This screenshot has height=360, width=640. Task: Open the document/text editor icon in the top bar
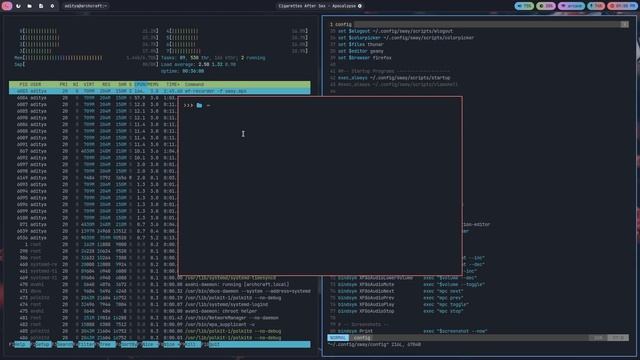(41, 6)
